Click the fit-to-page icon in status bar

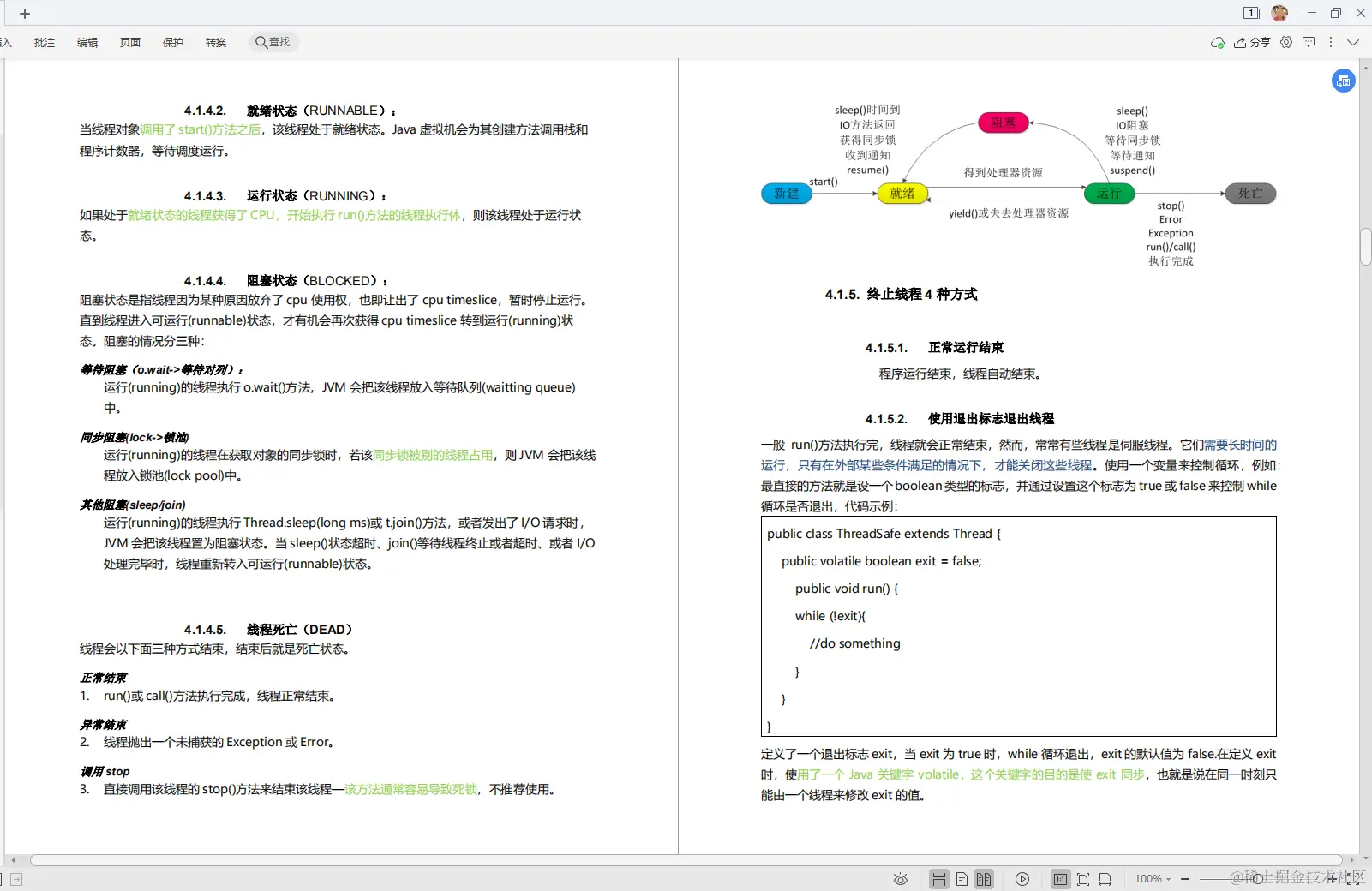(1083, 879)
